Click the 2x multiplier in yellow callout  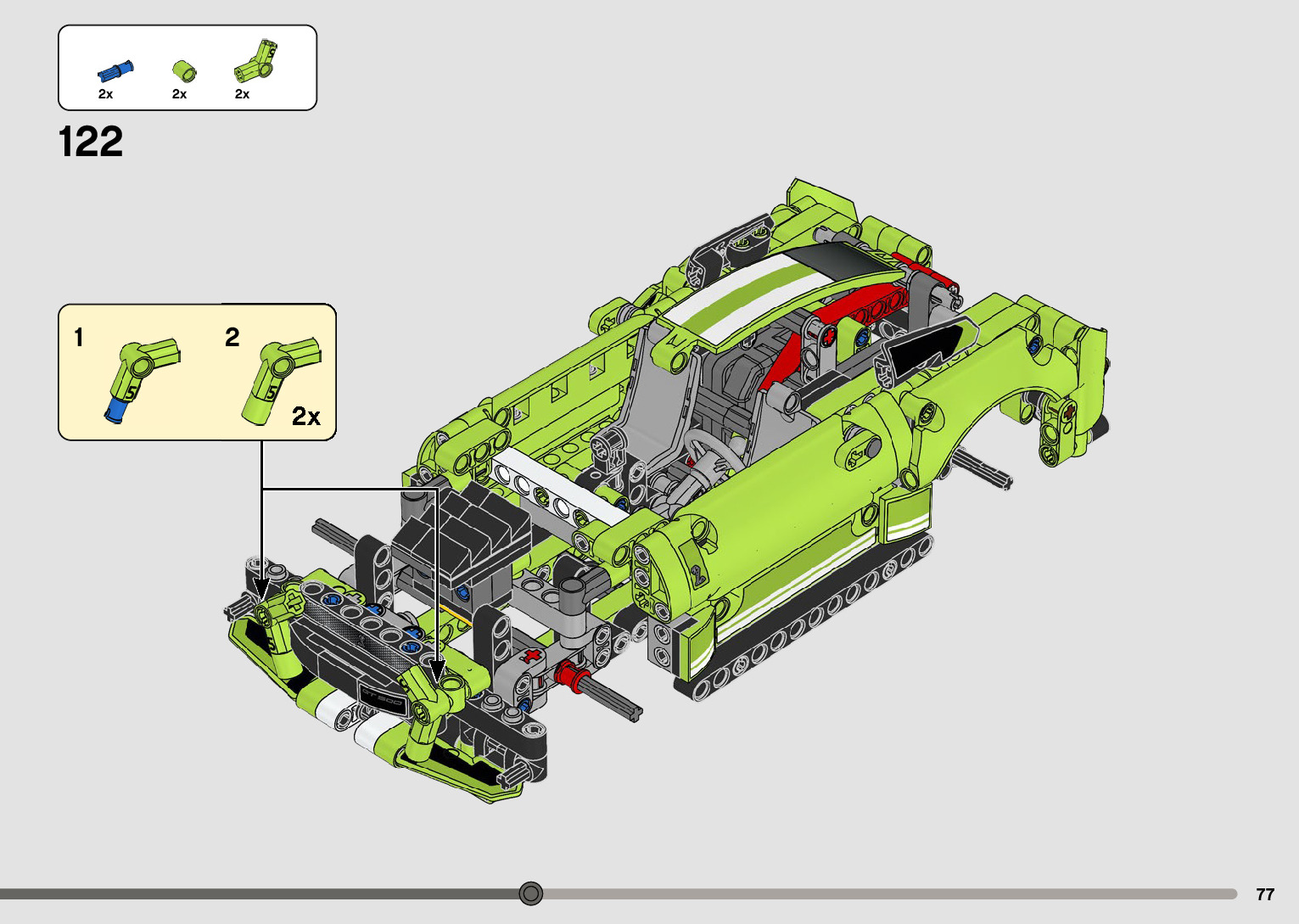306,417
